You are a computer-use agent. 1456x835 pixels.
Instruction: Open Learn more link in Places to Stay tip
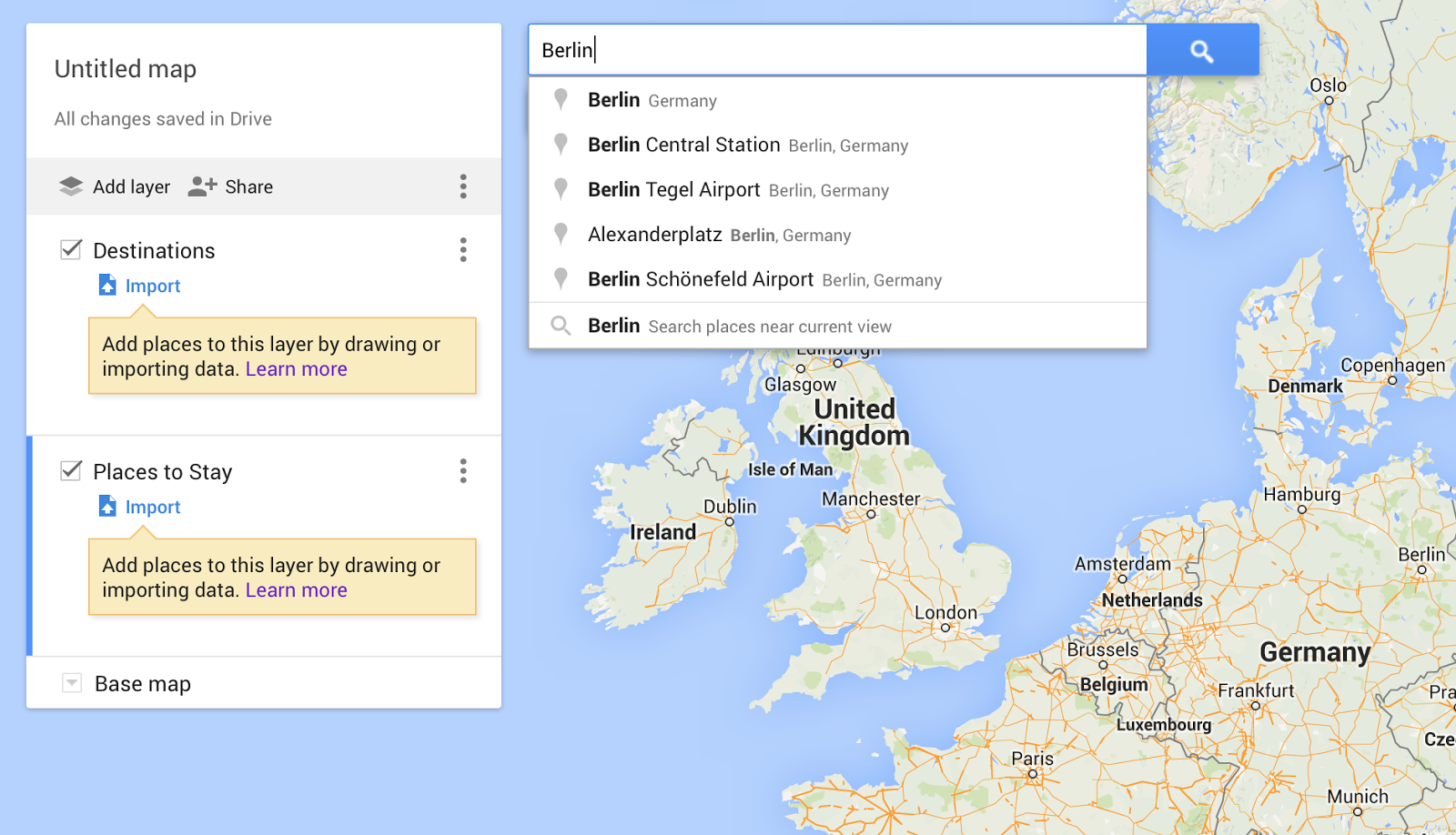[x=297, y=590]
